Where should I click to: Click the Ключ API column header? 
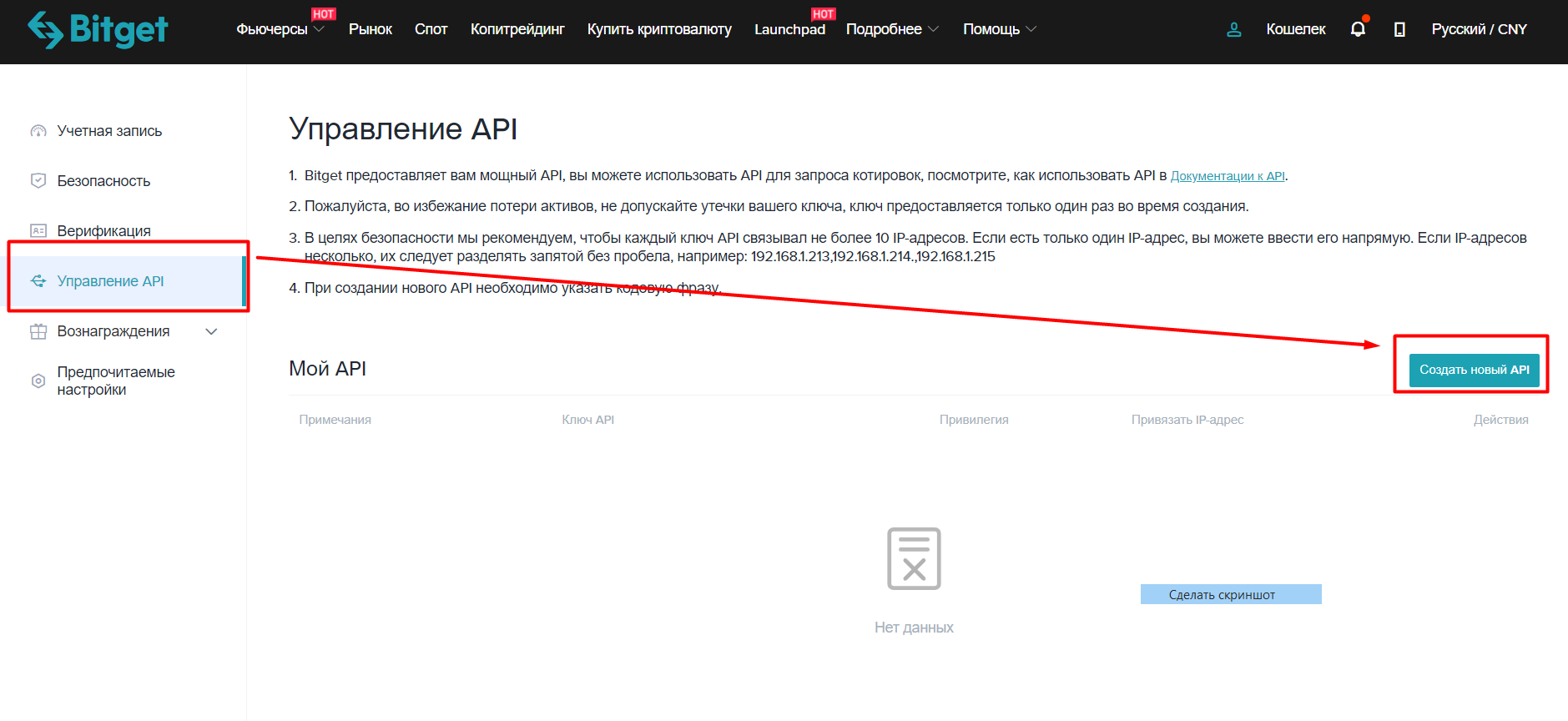(588, 420)
